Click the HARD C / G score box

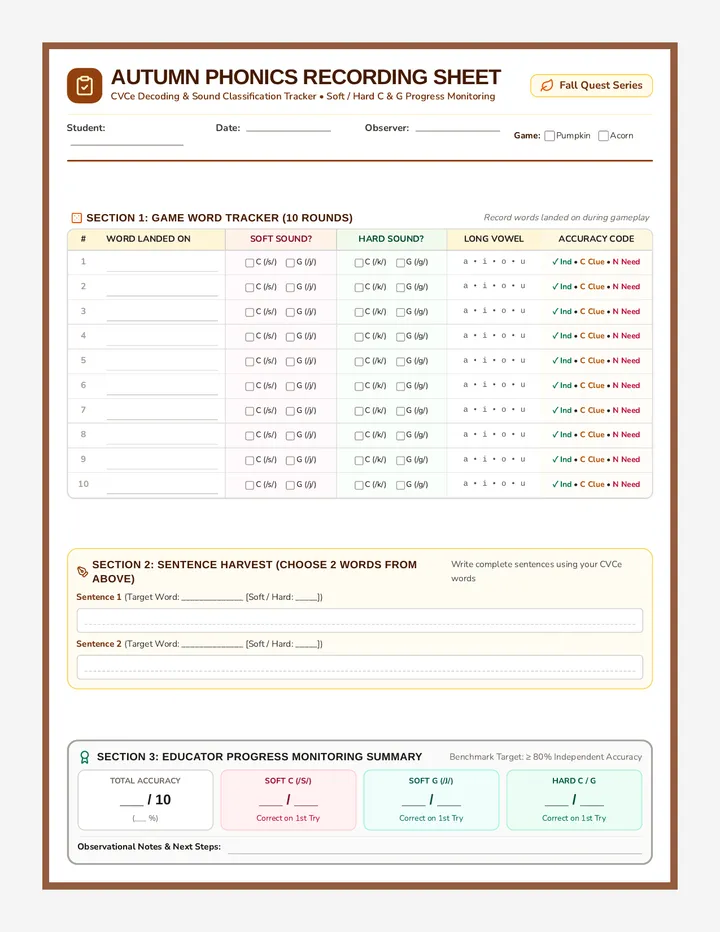click(574, 800)
